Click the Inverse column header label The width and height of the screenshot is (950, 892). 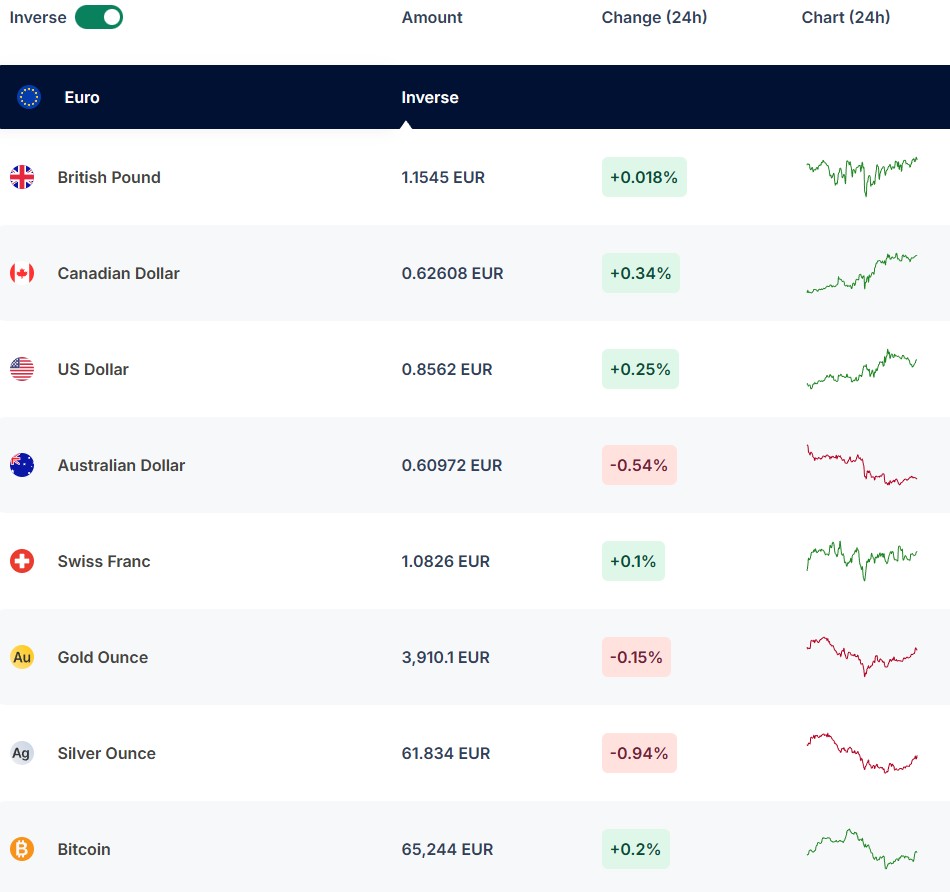coord(430,97)
